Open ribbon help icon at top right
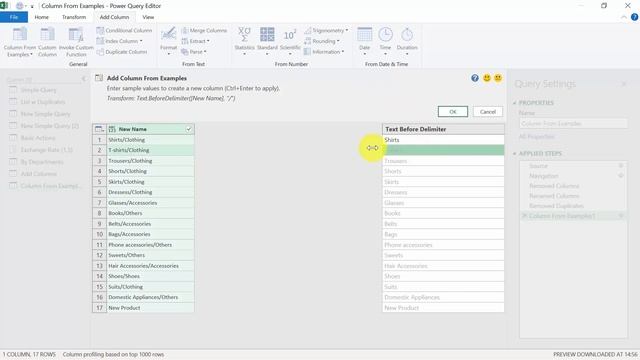 click(634, 17)
